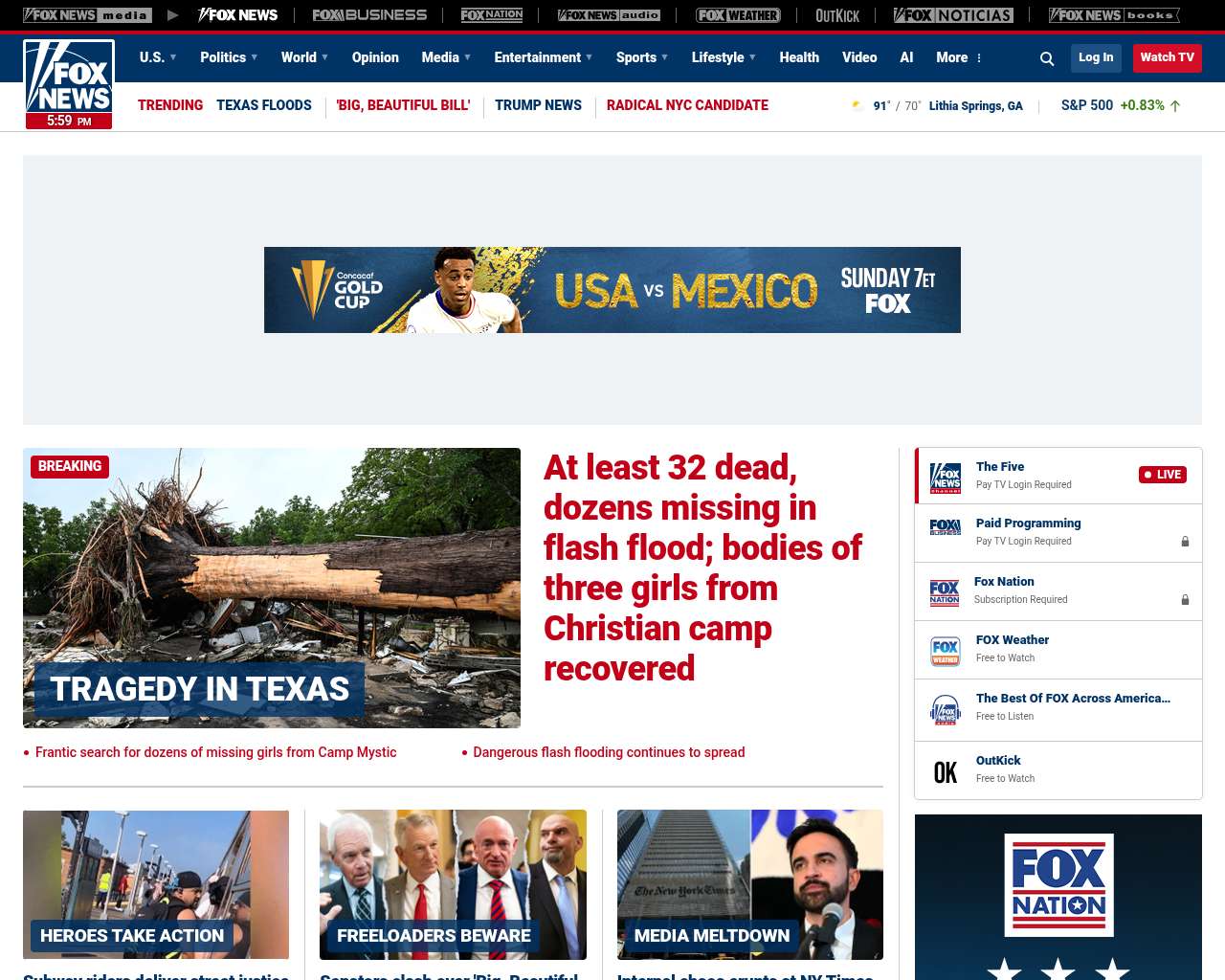The image size is (1225, 980).
Task: Open the More menu
Action: pyautogui.click(x=952, y=57)
